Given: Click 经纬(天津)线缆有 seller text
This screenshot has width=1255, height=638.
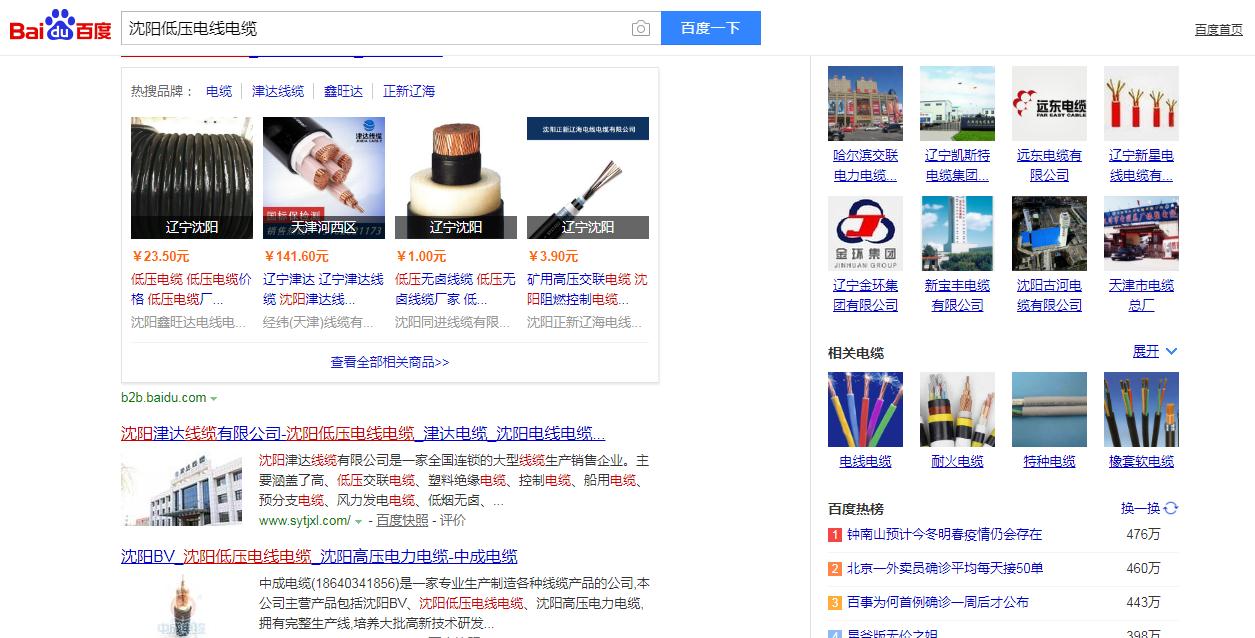Looking at the screenshot, I should click(x=320, y=322).
